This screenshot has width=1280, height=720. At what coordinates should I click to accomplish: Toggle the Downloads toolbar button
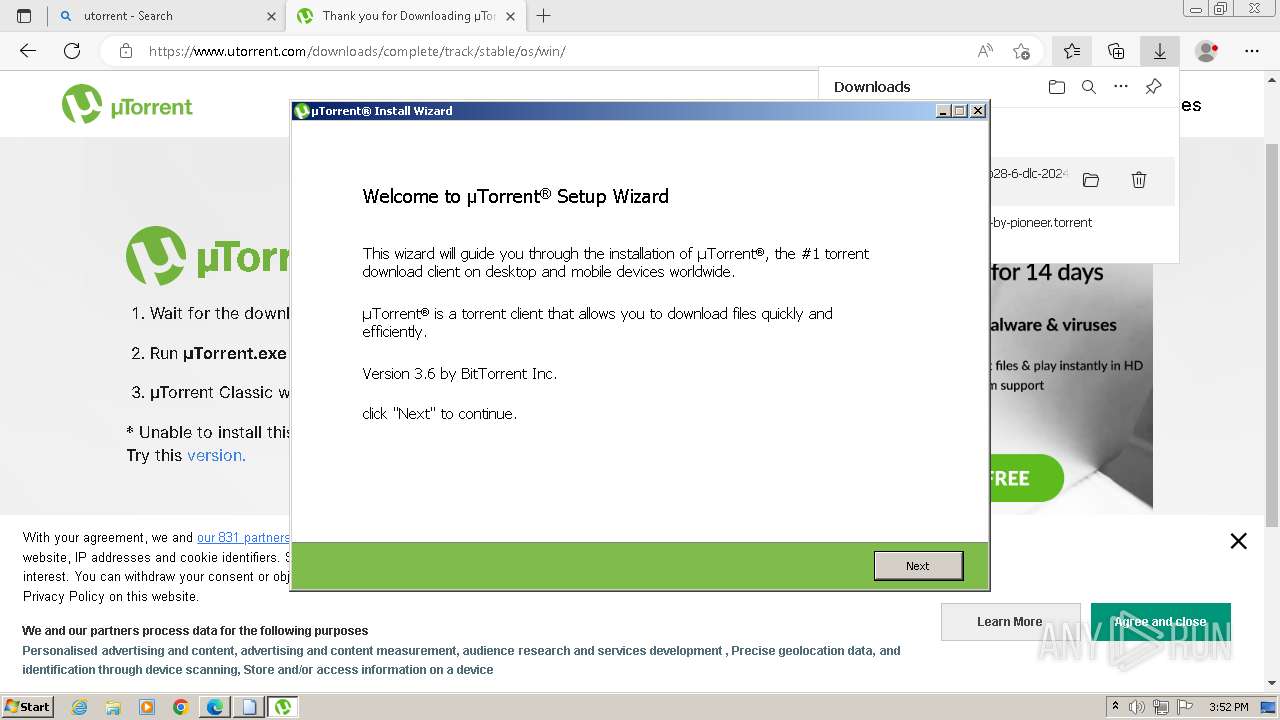pos(1160,51)
